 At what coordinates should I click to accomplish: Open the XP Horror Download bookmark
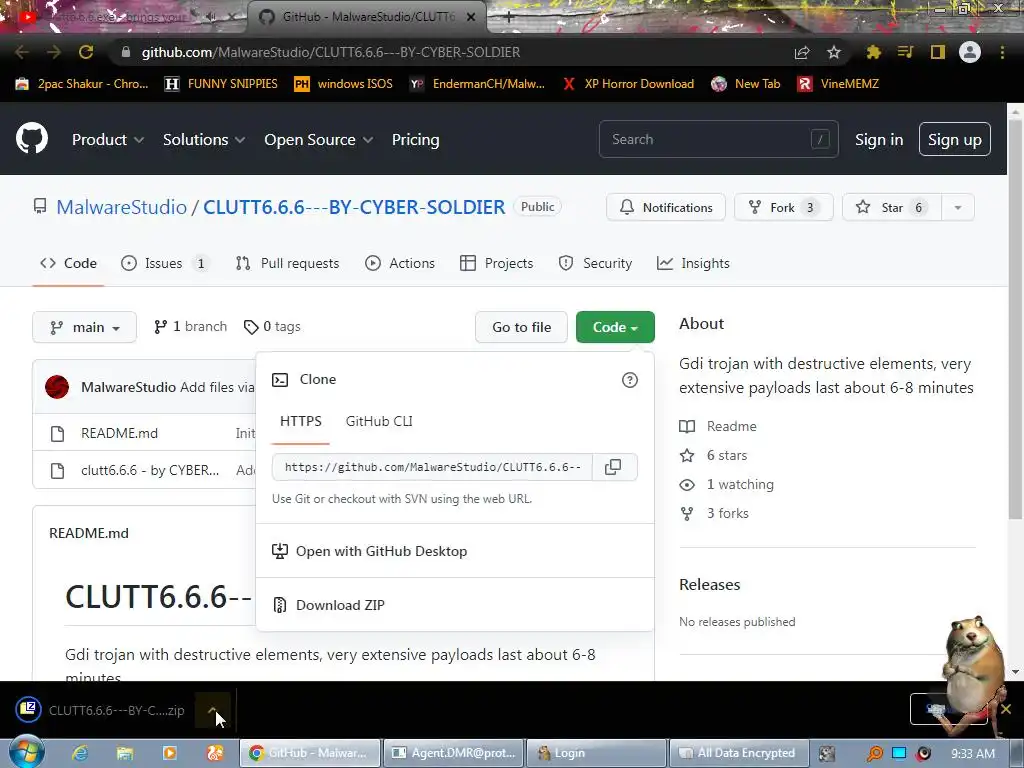[628, 84]
